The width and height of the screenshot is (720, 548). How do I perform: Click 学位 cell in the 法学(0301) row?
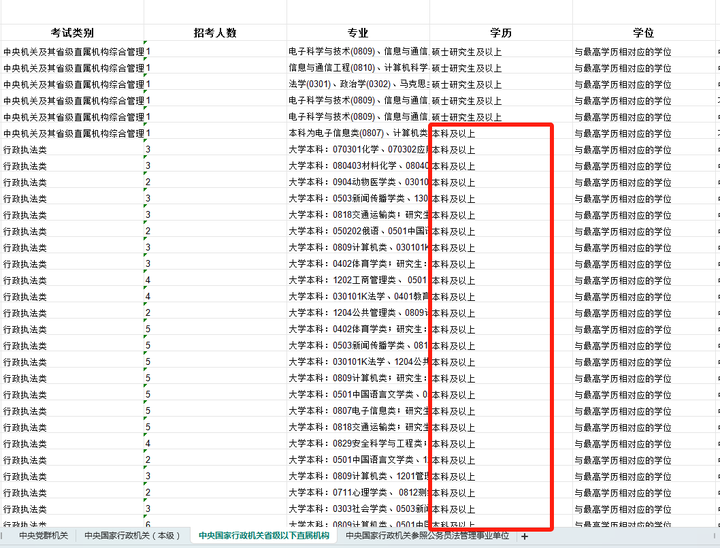[x=643, y=85]
